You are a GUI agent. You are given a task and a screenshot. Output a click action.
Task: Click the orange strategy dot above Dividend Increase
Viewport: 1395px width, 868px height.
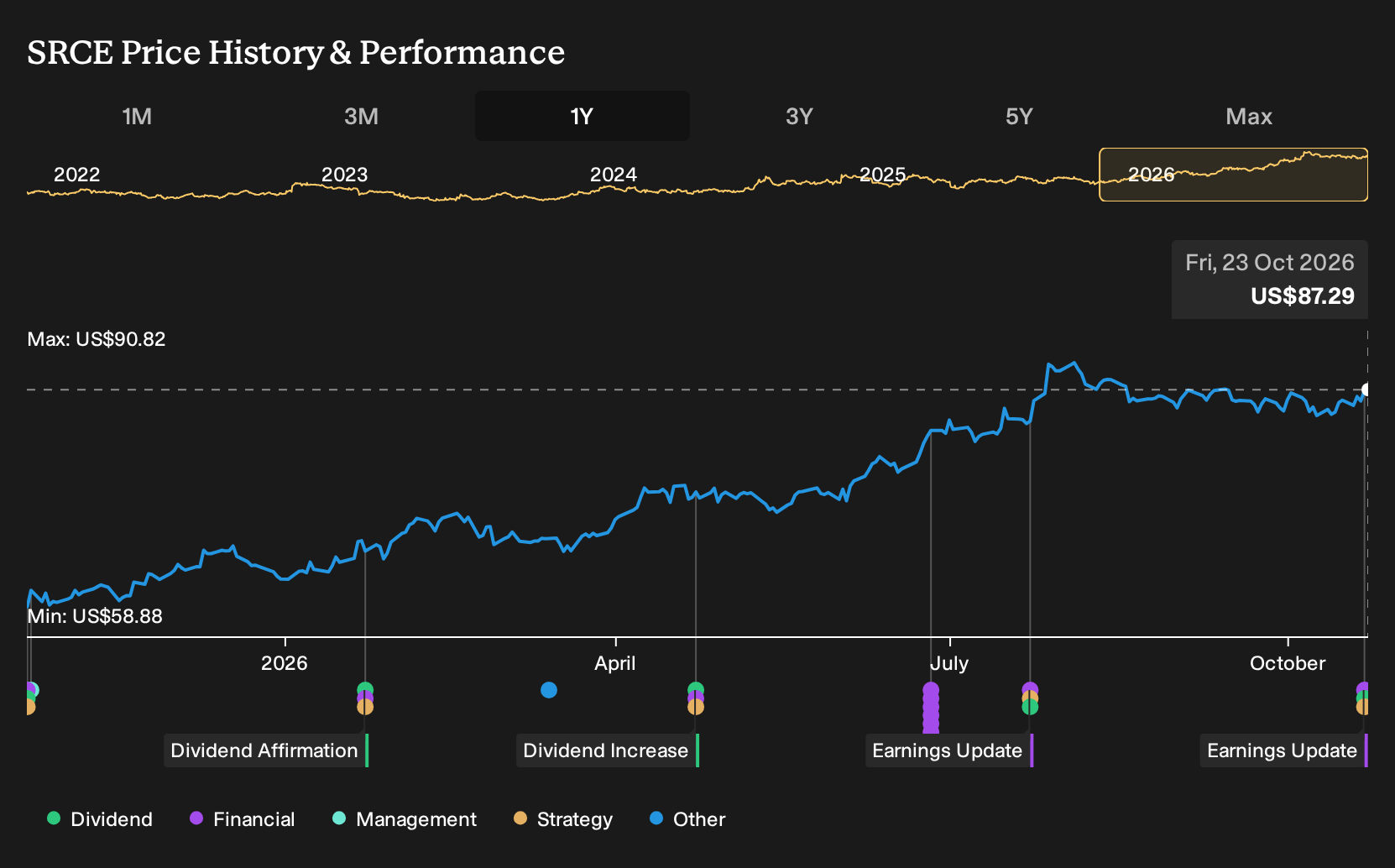point(696,708)
